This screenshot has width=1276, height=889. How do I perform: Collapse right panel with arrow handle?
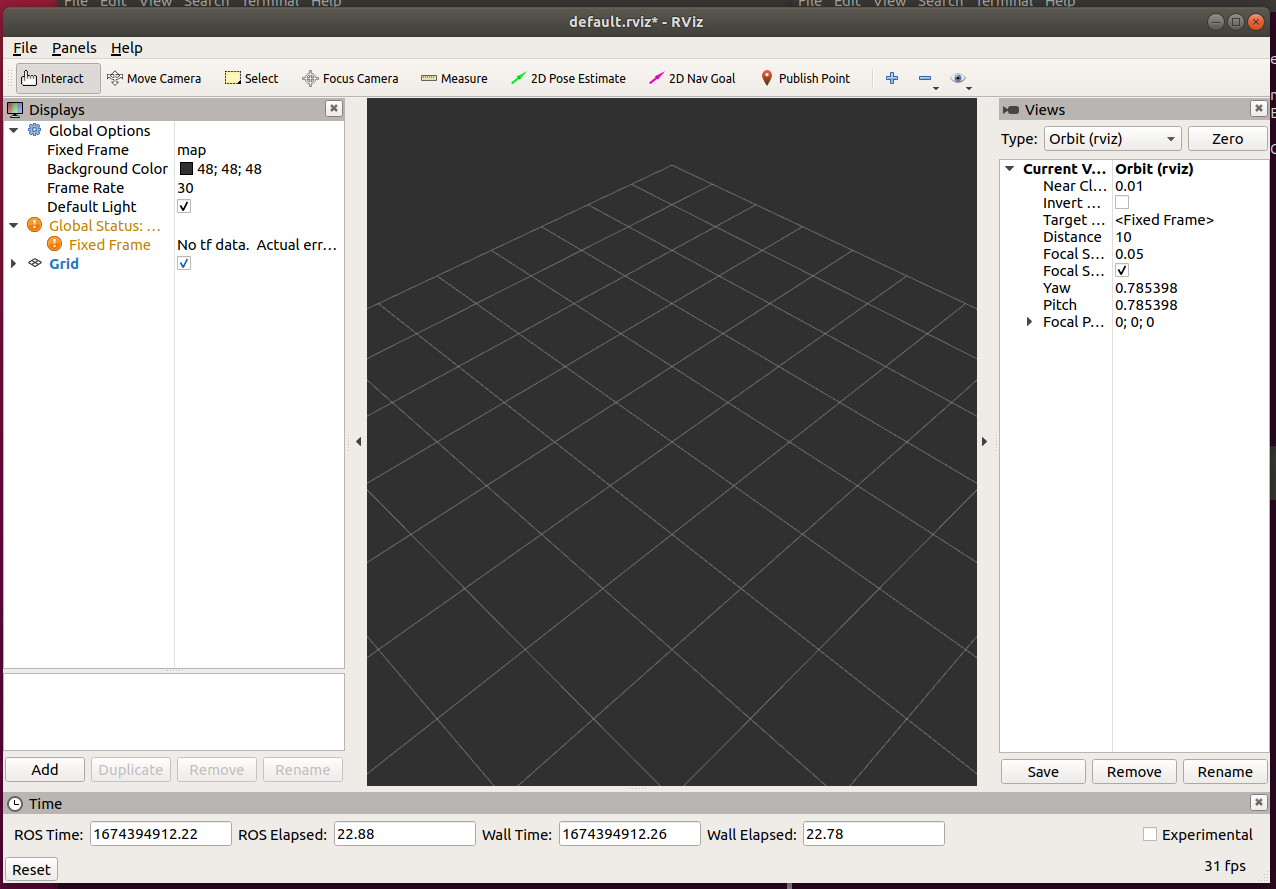pyautogui.click(x=984, y=441)
